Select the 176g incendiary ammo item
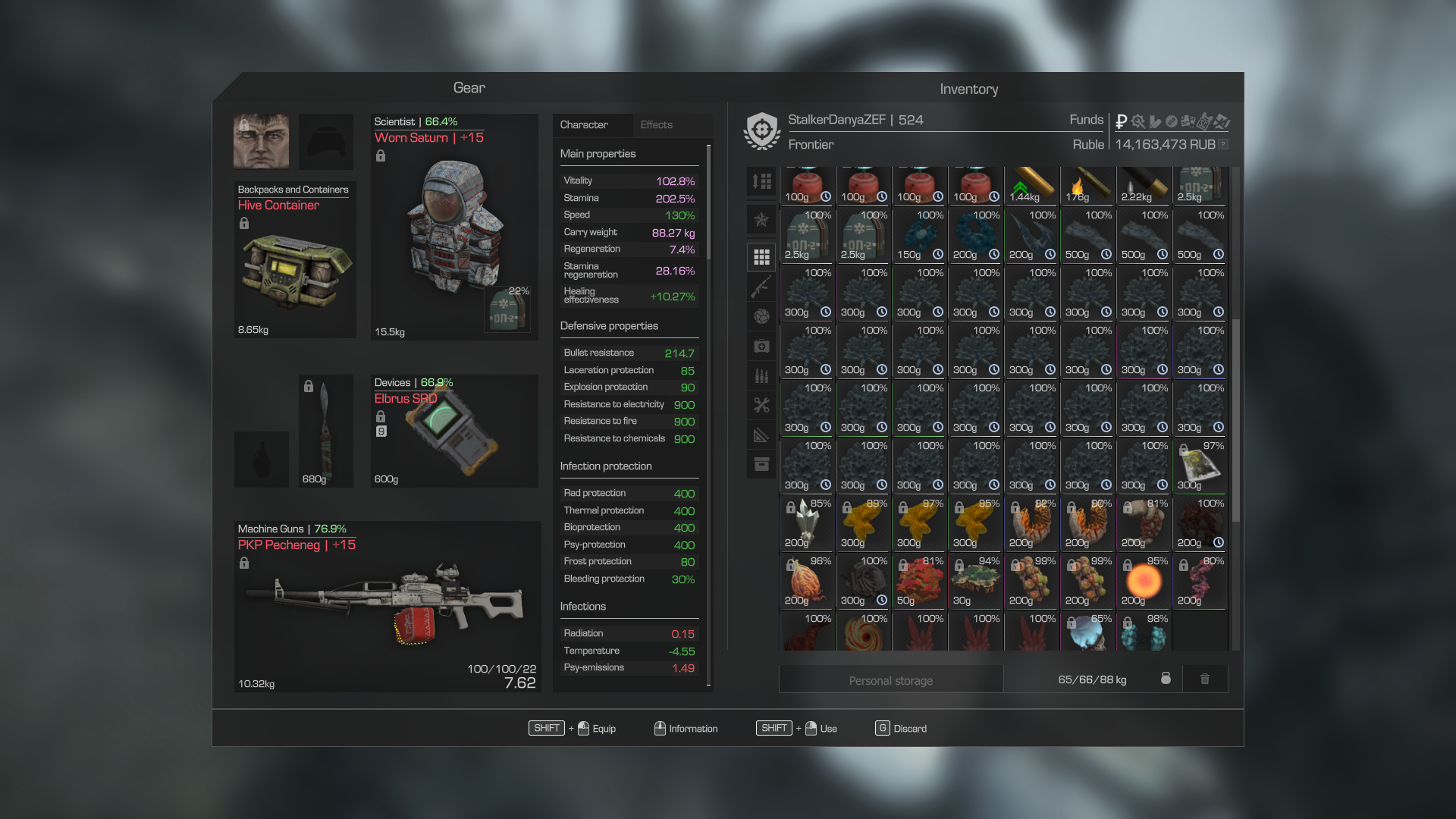 [x=1088, y=186]
